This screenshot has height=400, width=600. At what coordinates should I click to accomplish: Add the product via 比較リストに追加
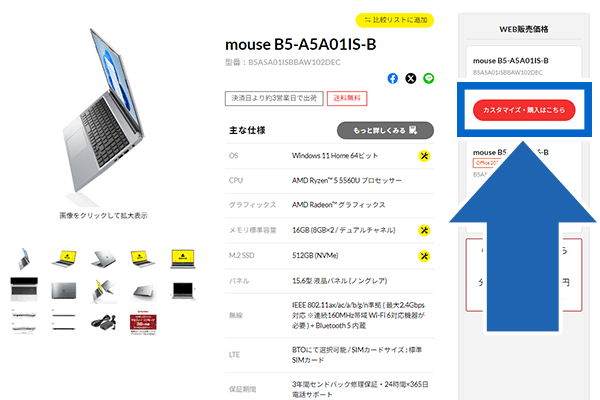[x=395, y=20]
